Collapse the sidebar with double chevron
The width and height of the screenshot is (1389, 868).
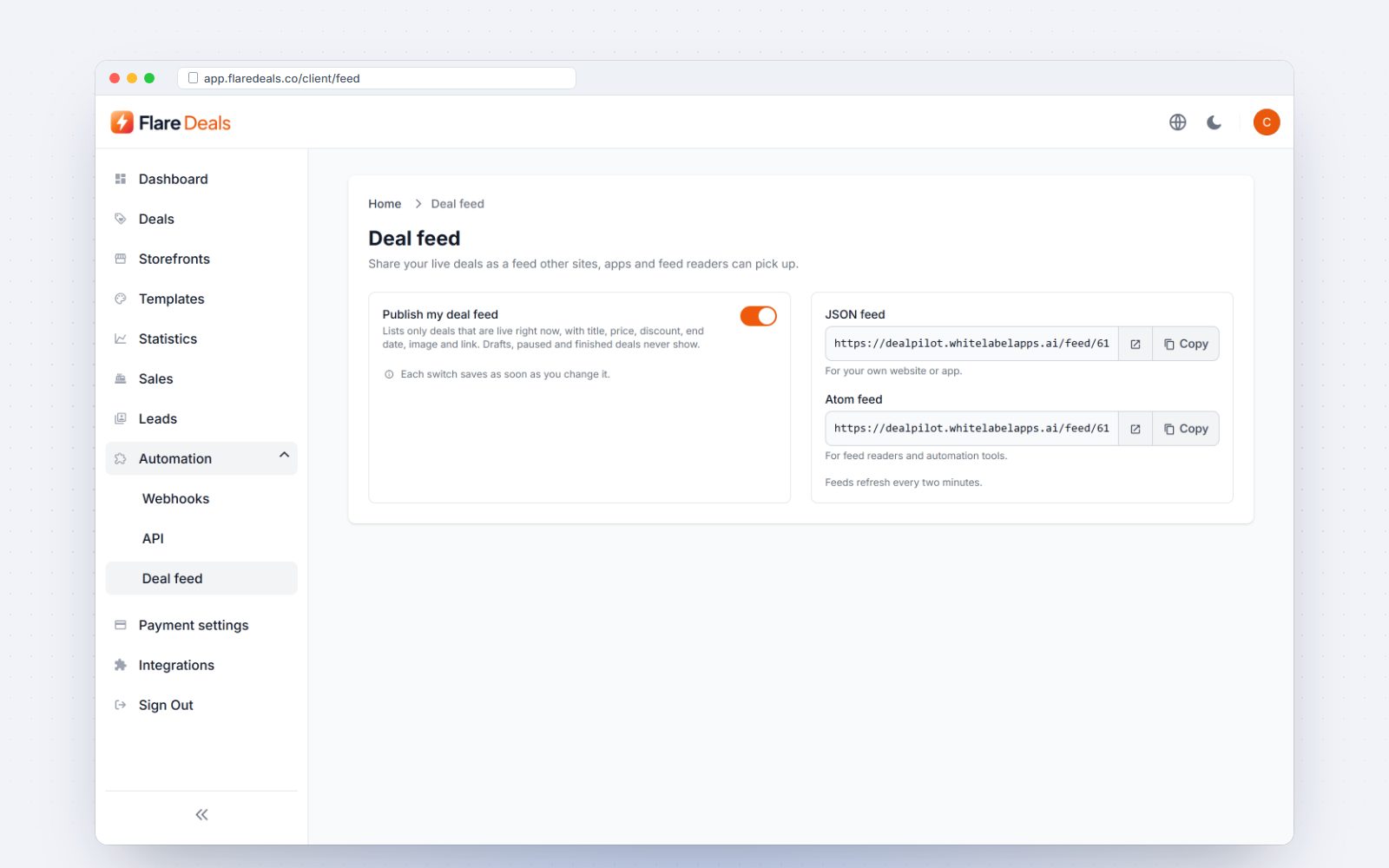tap(201, 814)
